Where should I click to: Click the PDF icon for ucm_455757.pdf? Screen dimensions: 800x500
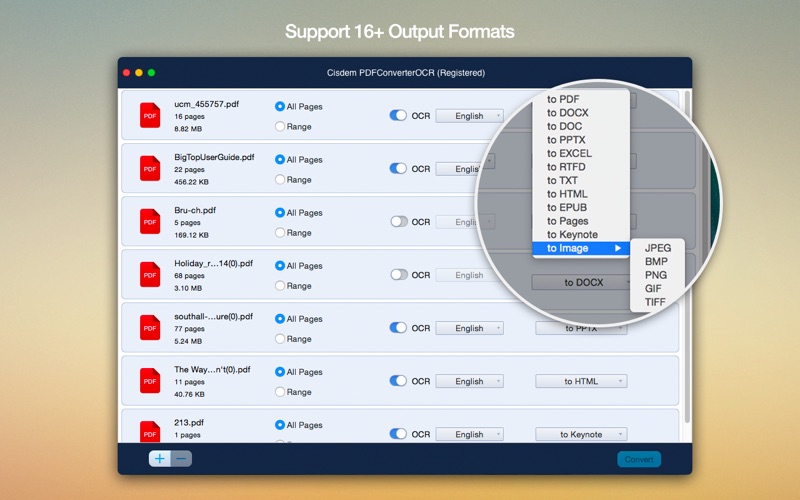tap(150, 115)
